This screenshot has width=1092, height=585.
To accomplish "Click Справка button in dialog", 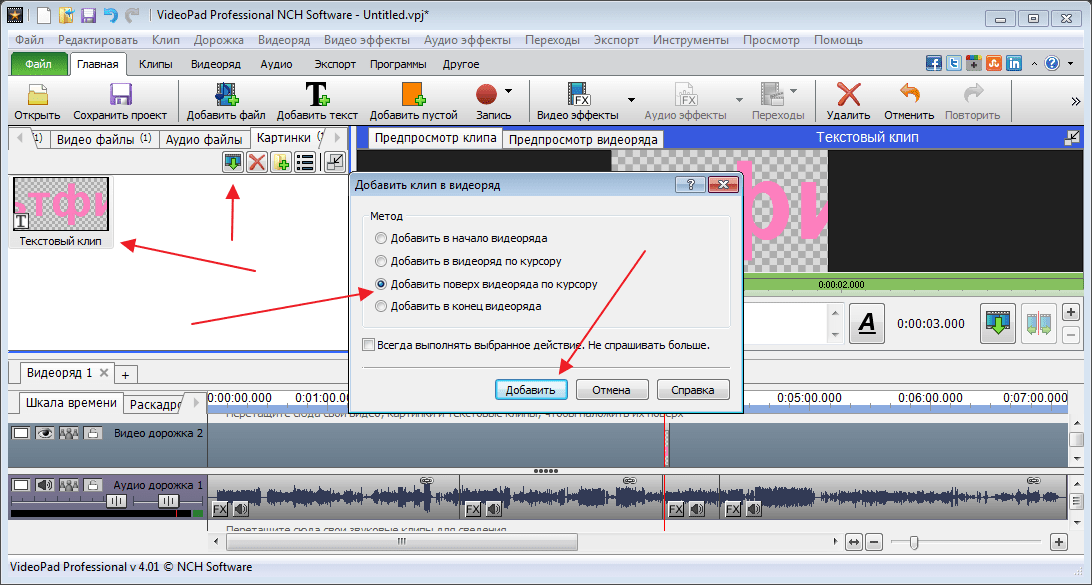I will pyautogui.click(x=693, y=390).
